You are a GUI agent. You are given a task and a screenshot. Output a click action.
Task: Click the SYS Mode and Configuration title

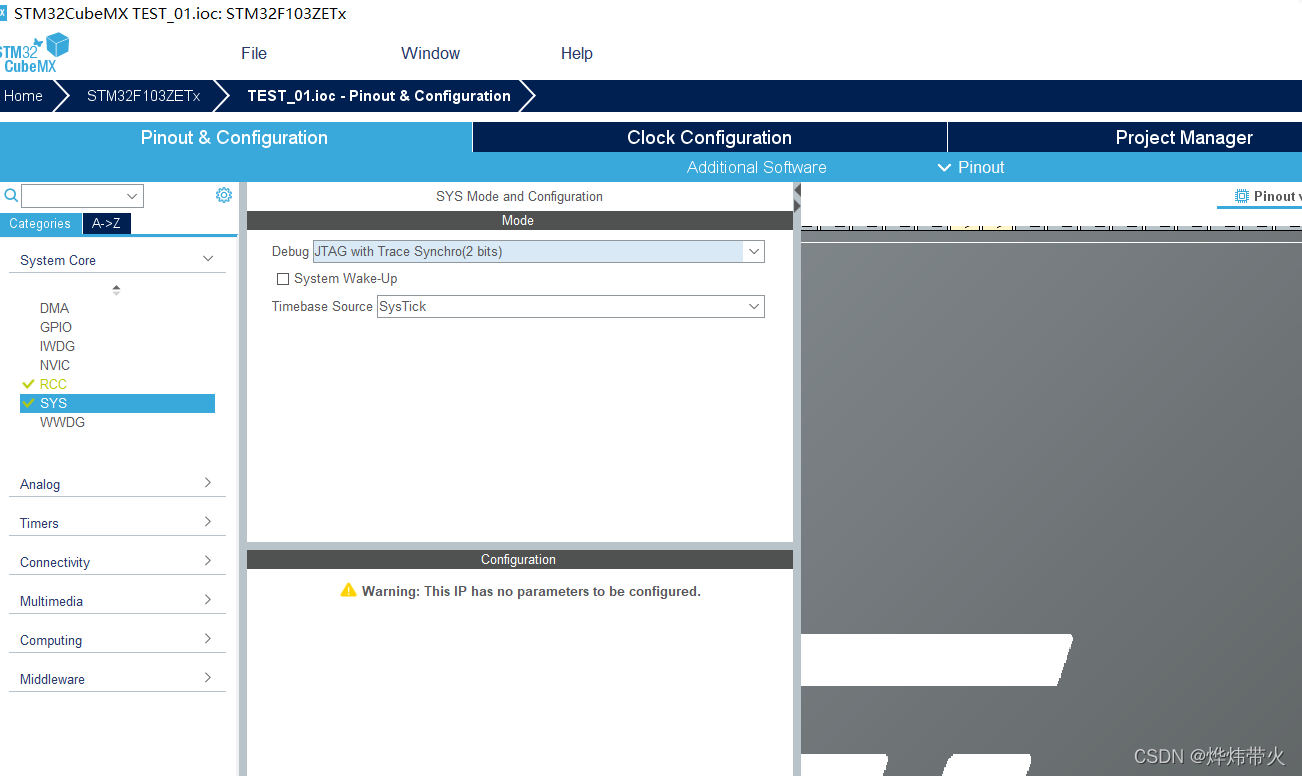519,196
